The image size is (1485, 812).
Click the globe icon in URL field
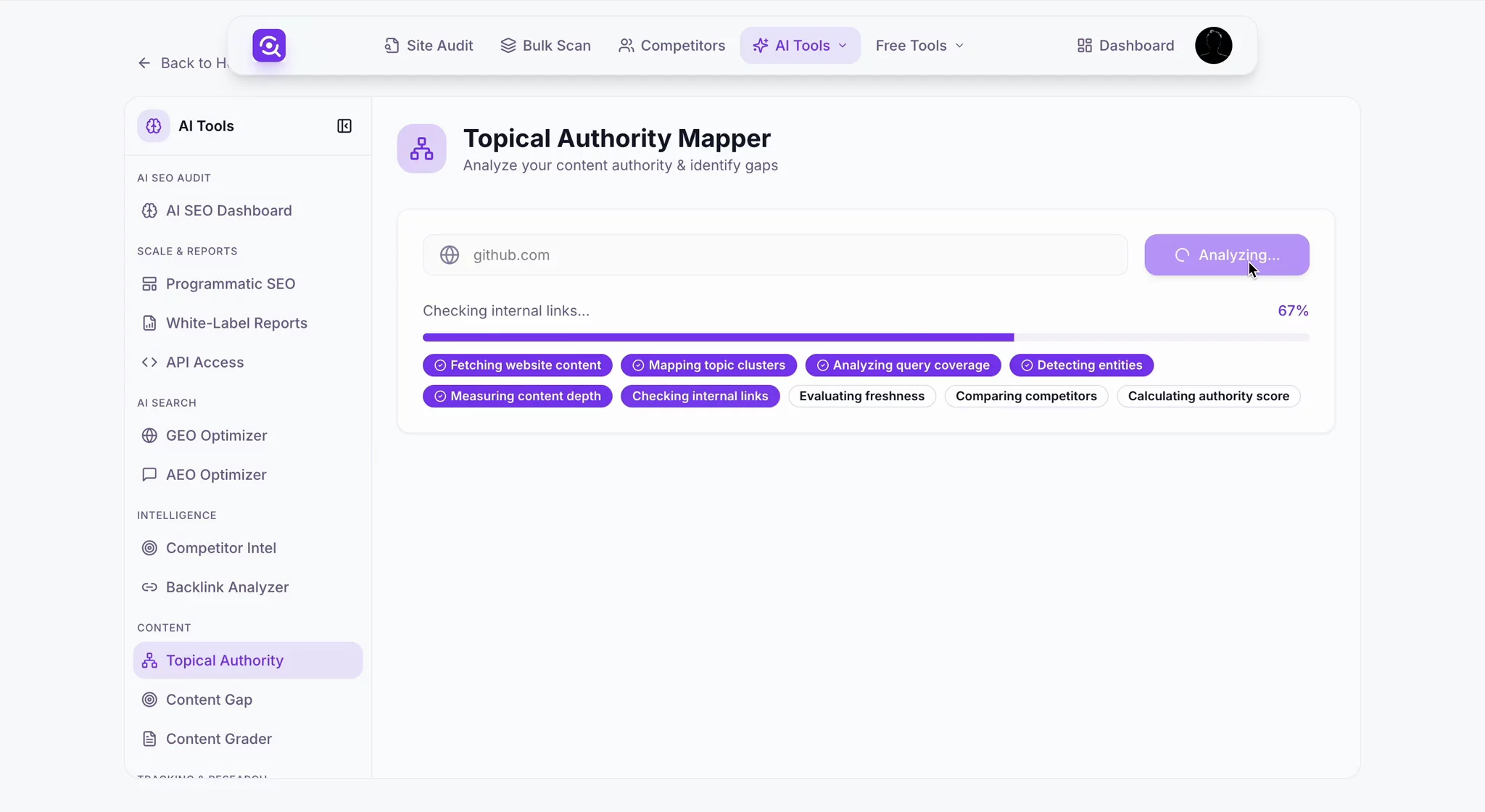pos(450,255)
